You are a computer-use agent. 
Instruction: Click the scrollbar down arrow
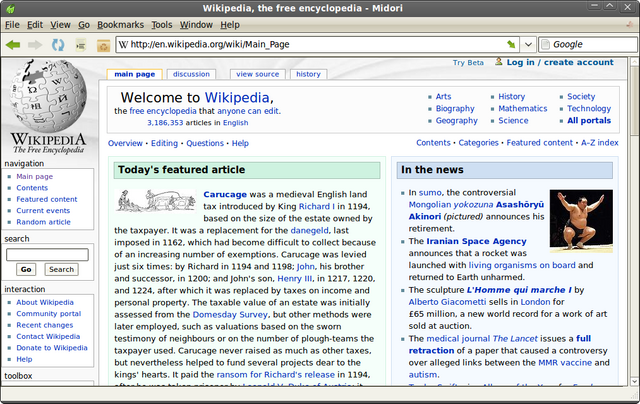634,382
